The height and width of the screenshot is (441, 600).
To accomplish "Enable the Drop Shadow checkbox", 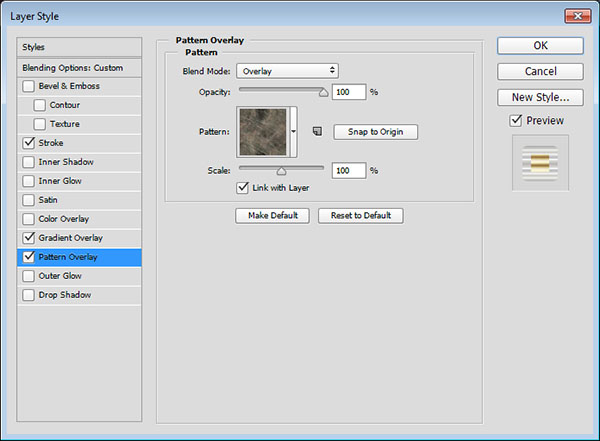I will [28, 295].
